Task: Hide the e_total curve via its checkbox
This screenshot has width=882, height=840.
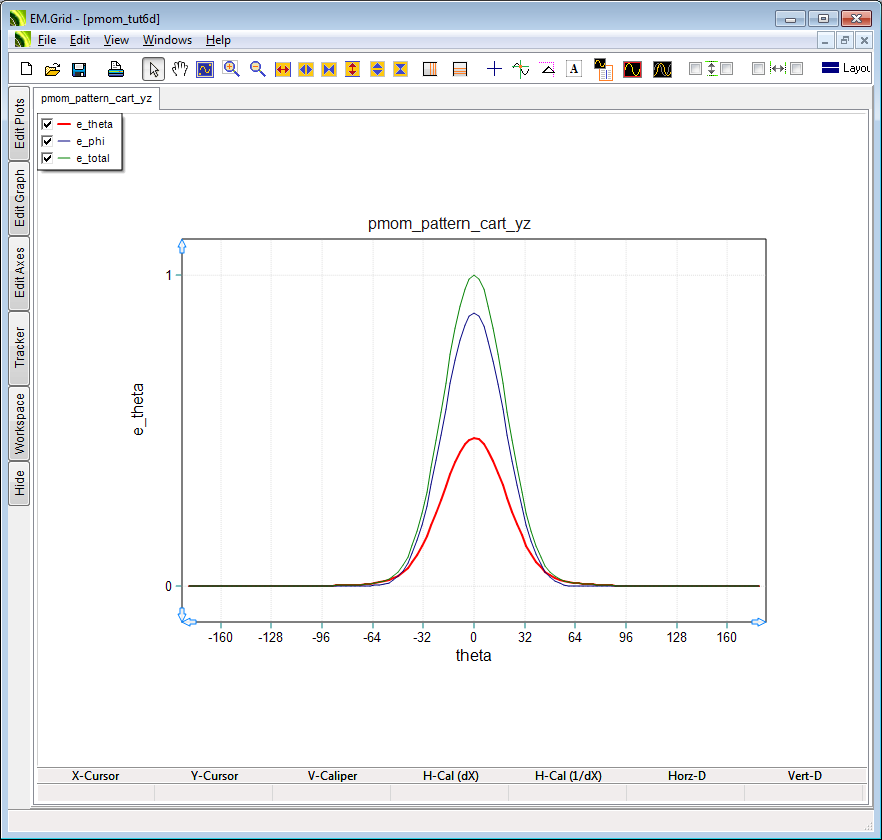Action: pos(47,158)
